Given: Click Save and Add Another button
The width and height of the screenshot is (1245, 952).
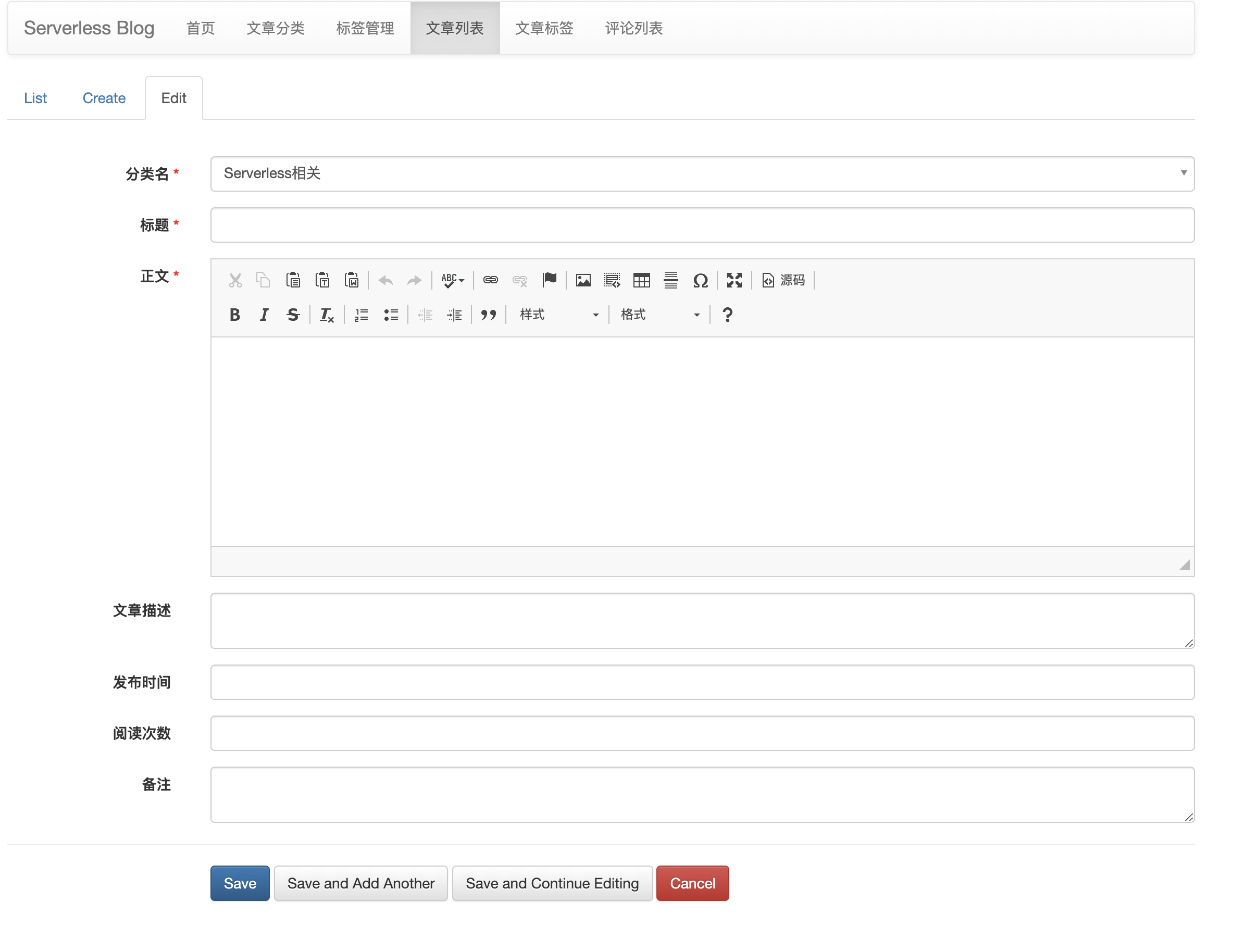Looking at the screenshot, I should tap(361, 883).
